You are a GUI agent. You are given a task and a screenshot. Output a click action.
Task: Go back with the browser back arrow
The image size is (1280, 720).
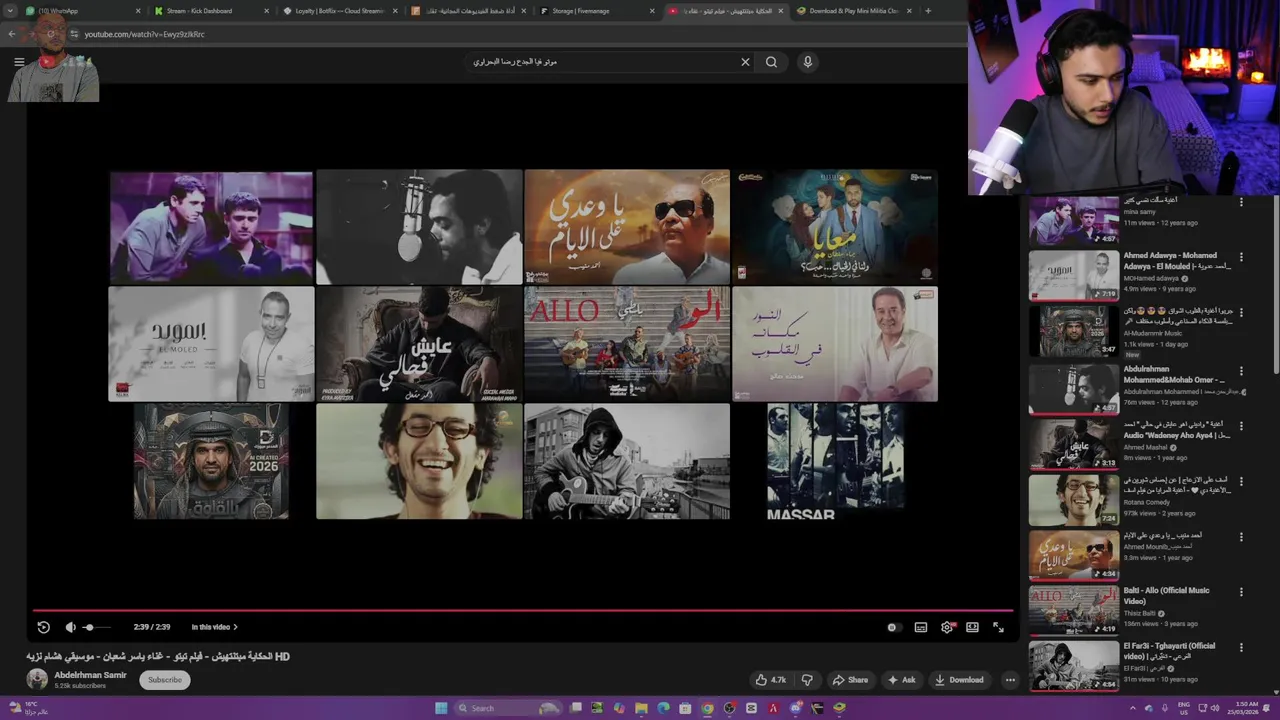tap(12, 34)
